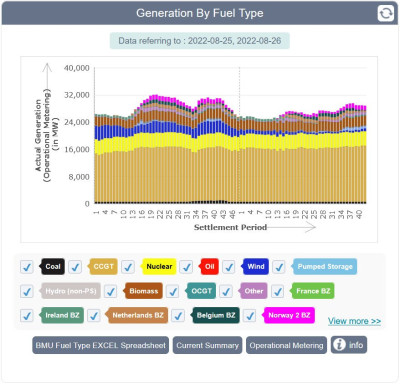The image size is (400, 385).
Task: Open the View more >> link
Action: tap(354, 321)
